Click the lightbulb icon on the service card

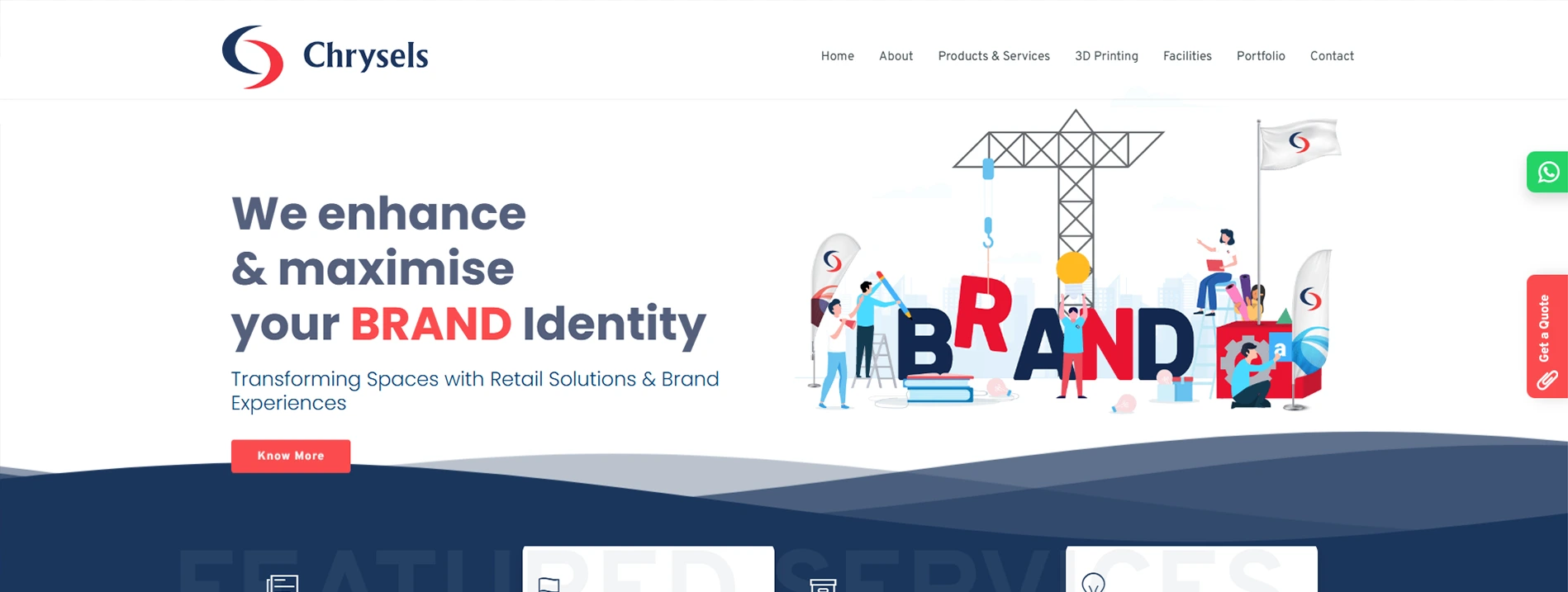[1093, 582]
